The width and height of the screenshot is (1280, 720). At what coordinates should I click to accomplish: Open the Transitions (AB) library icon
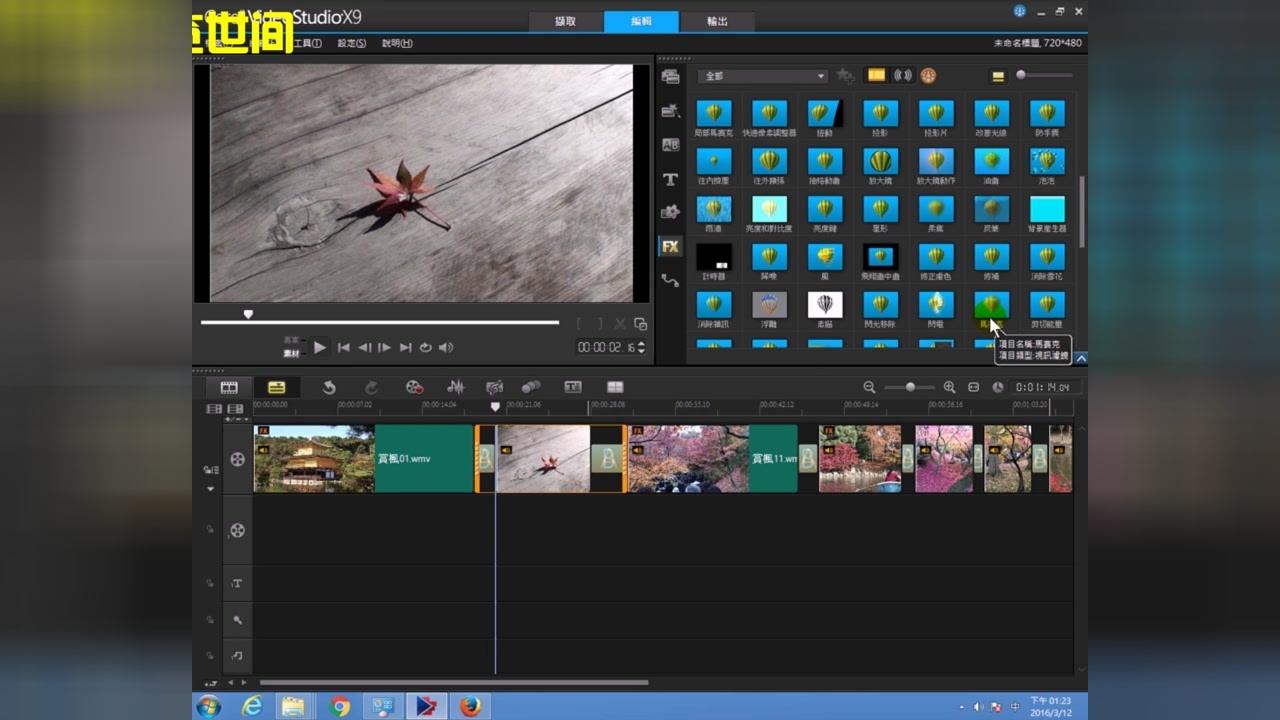[x=670, y=145]
